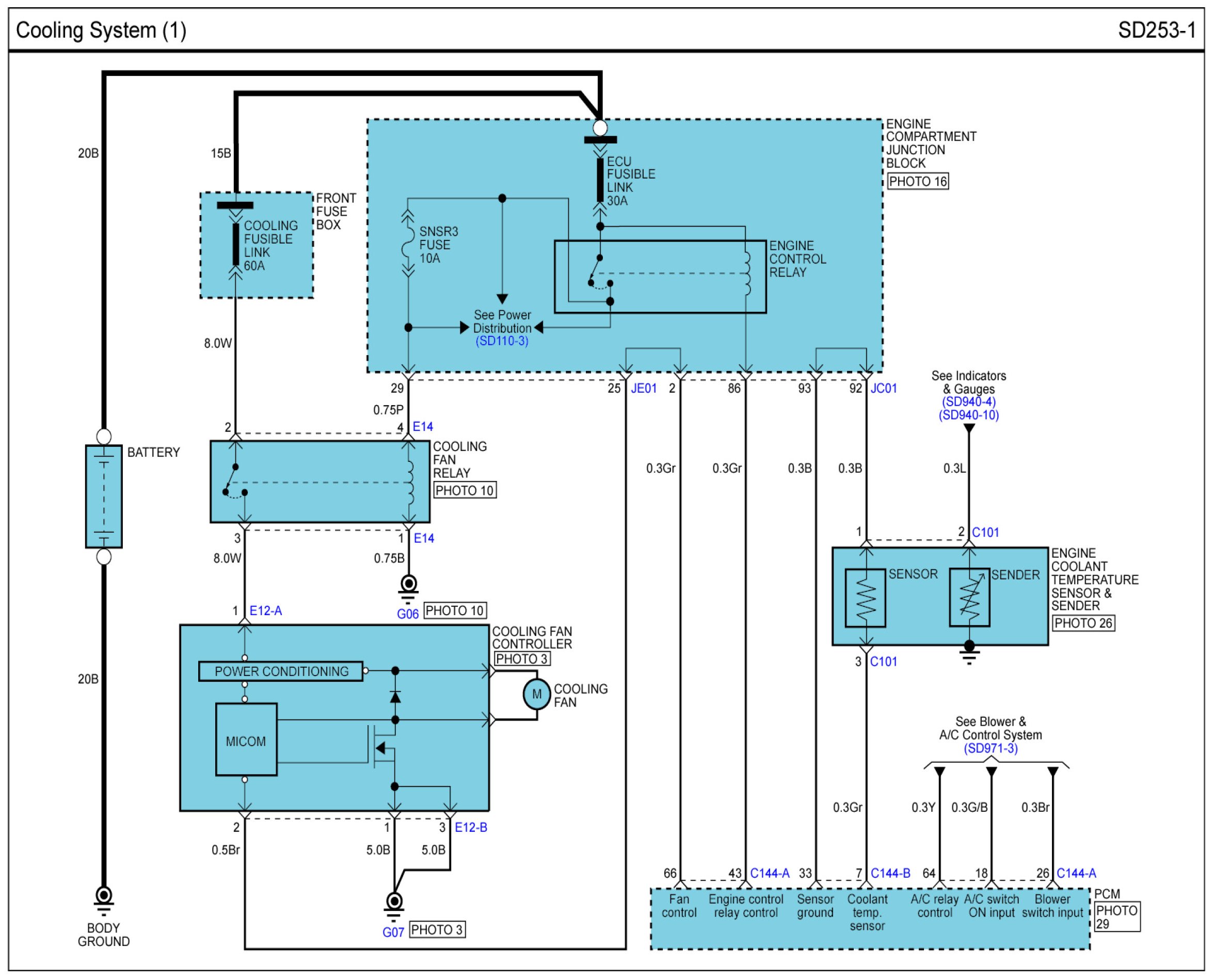The height and width of the screenshot is (980, 1214).
Task: Open PHOTO 3 beside cooling fan controller
Action: [x=522, y=659]
